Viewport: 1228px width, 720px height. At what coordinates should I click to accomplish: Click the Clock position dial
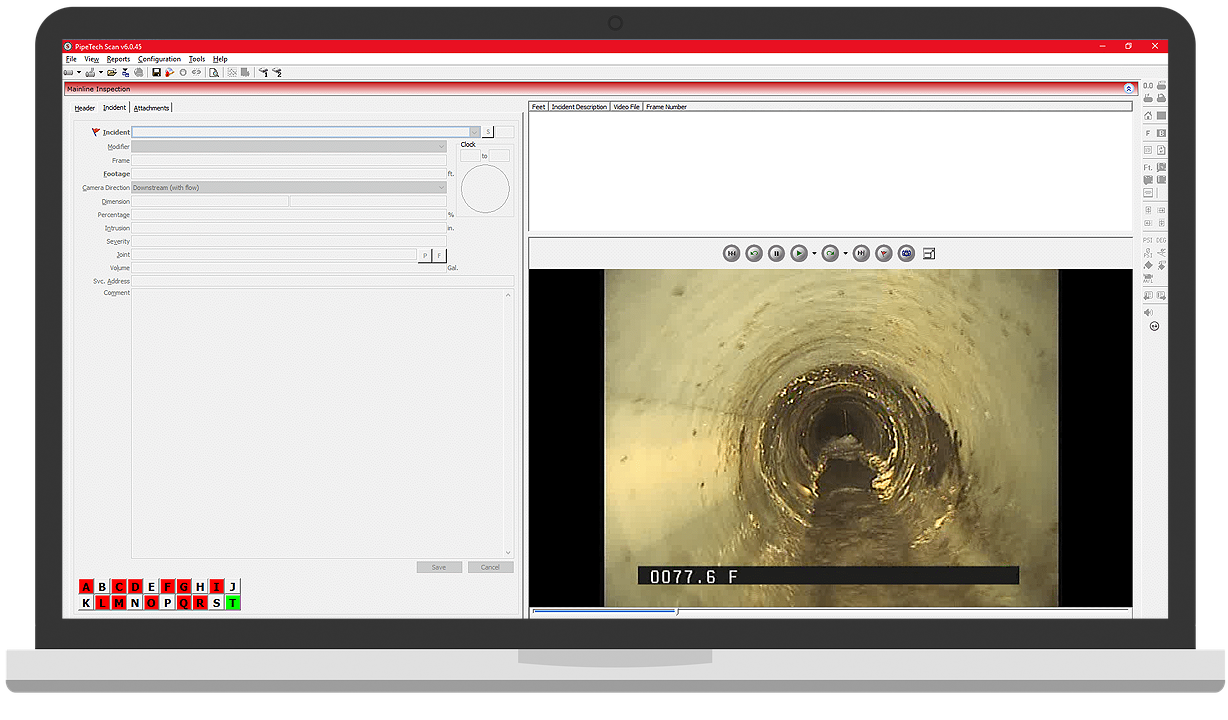point(485,189)
